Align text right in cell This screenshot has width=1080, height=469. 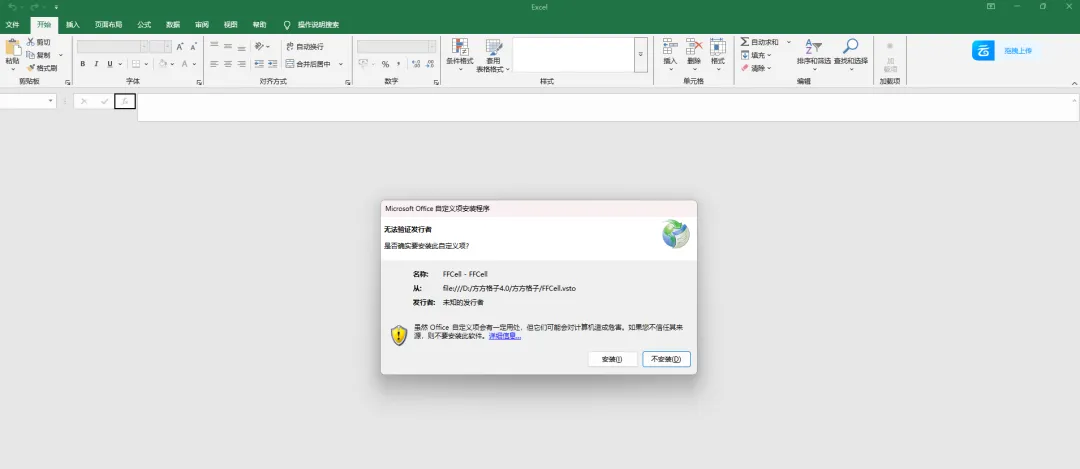coord(242,64)
